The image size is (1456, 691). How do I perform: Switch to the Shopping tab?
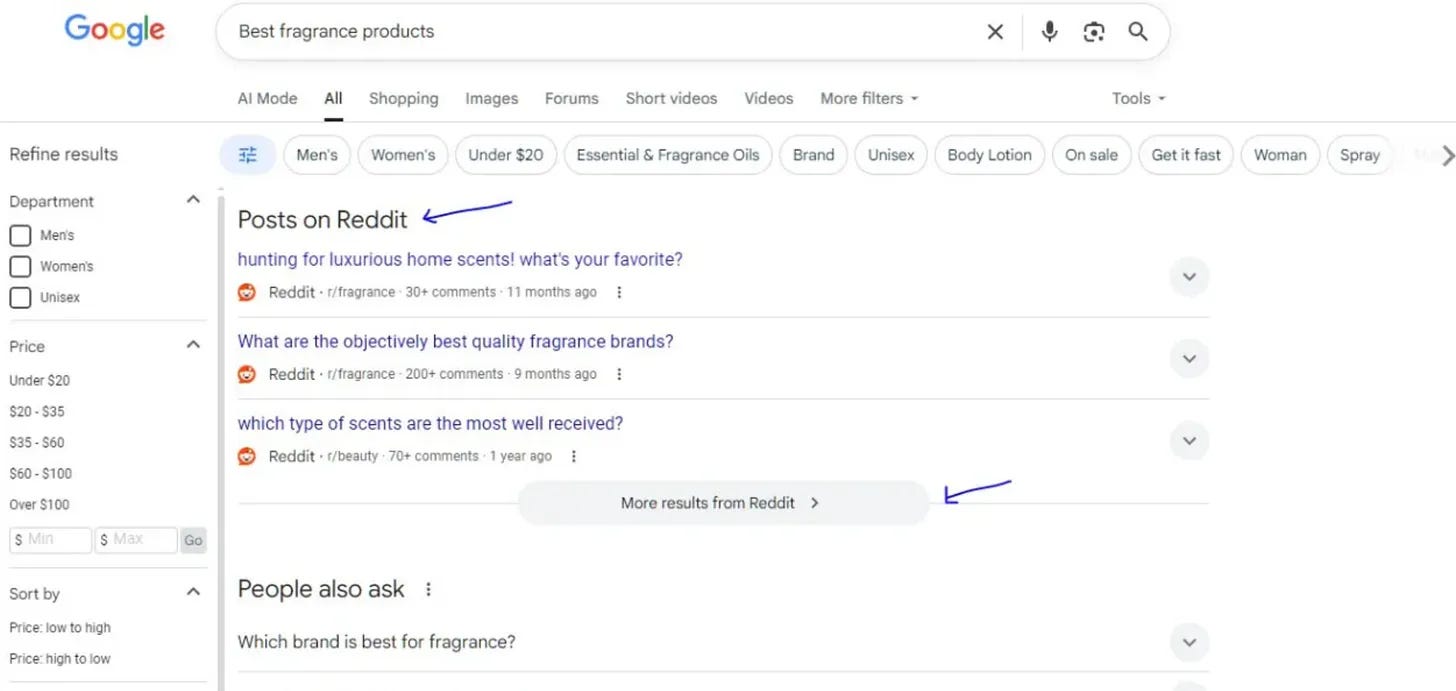[403, 98]
